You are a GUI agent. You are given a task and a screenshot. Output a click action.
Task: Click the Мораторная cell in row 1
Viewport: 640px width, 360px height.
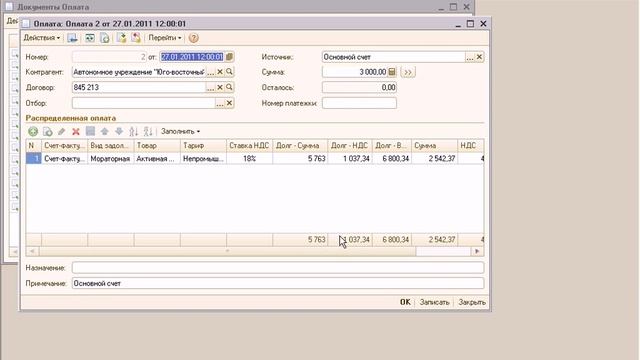point(111,158)
